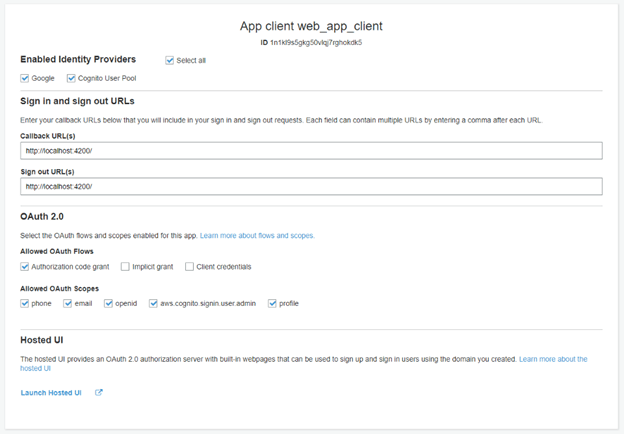Toggle the openid scope checkbox
Image resolution: width=624 pixels, height=434 pixels.
[x=109, y=303]
